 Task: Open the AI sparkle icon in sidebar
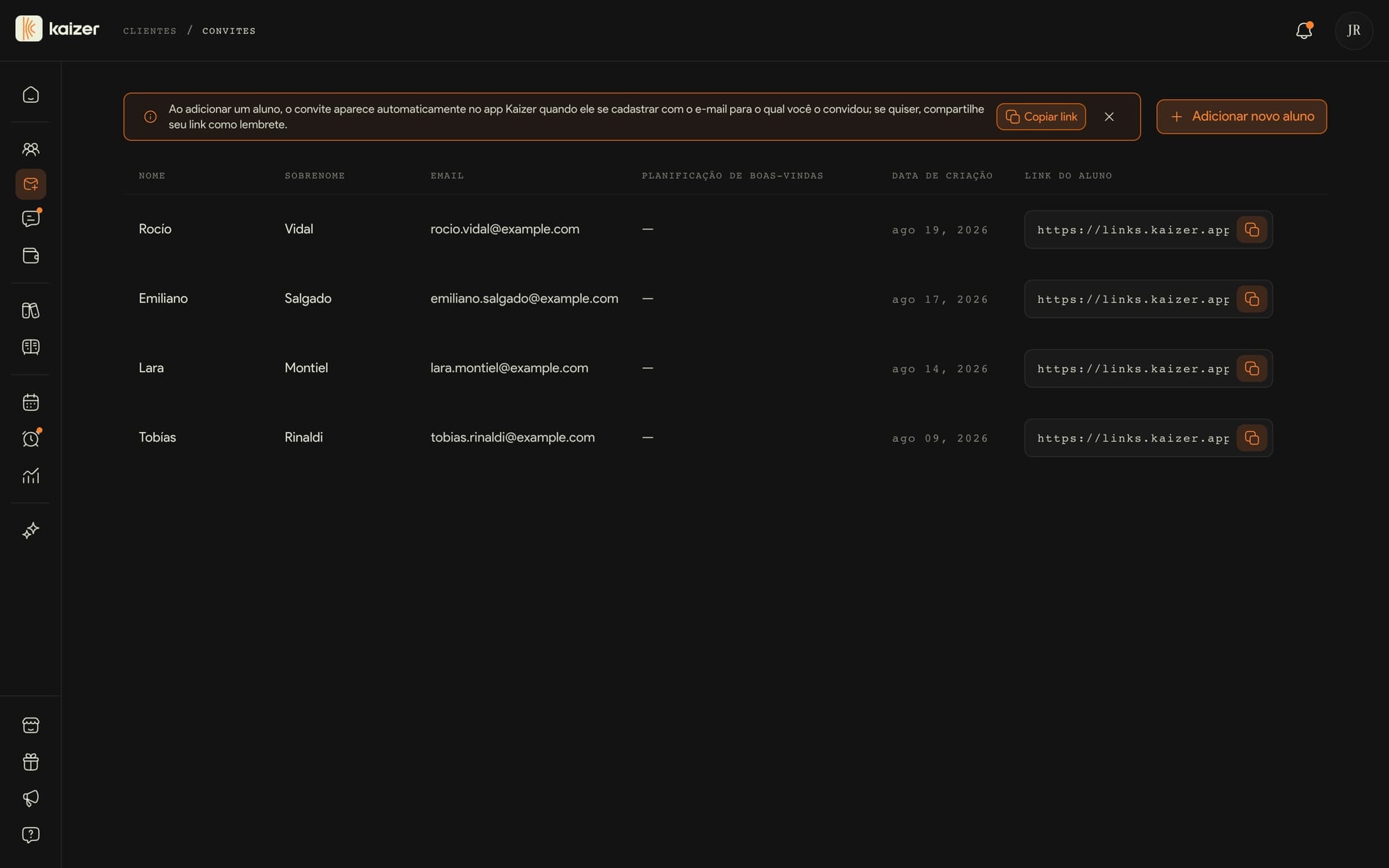point(31,531)
